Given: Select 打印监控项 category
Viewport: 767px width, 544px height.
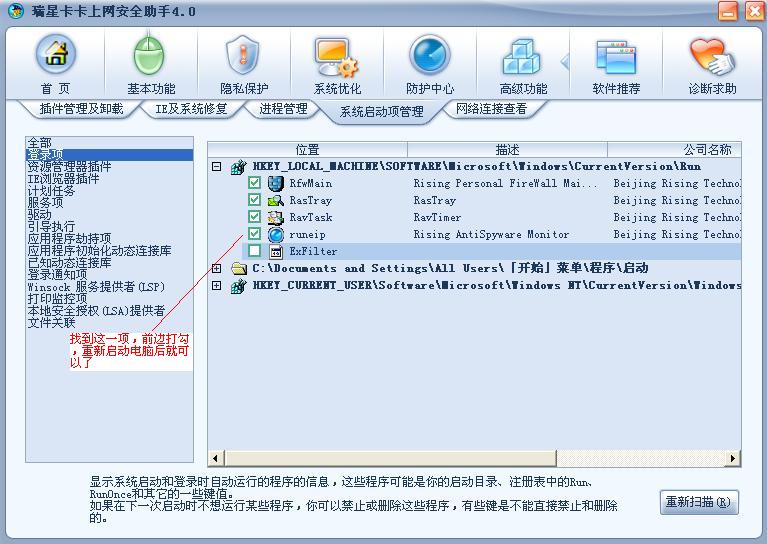Looking at the screenshot, I should [57, 298].
